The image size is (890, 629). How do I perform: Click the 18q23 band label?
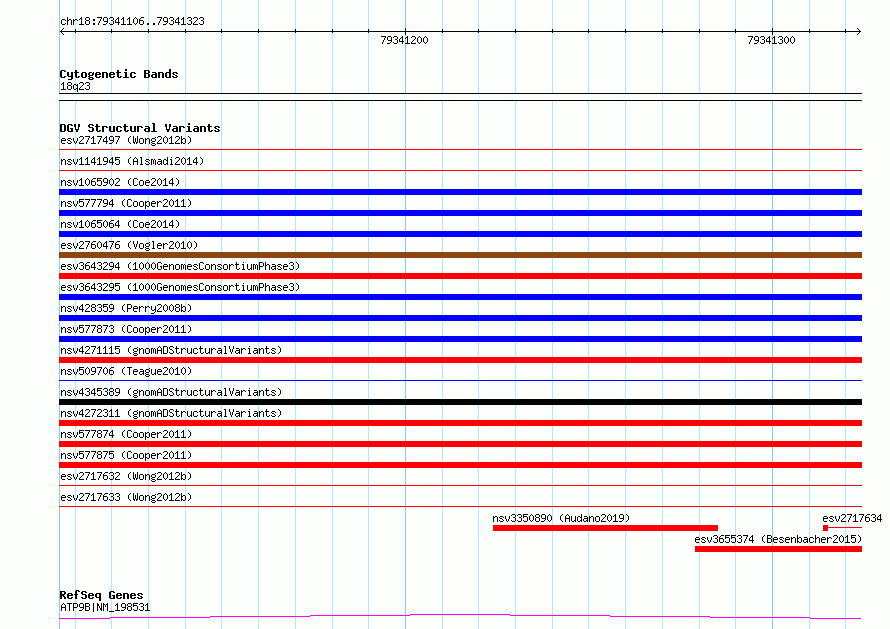pyautogui.click(x=75, y=86)
